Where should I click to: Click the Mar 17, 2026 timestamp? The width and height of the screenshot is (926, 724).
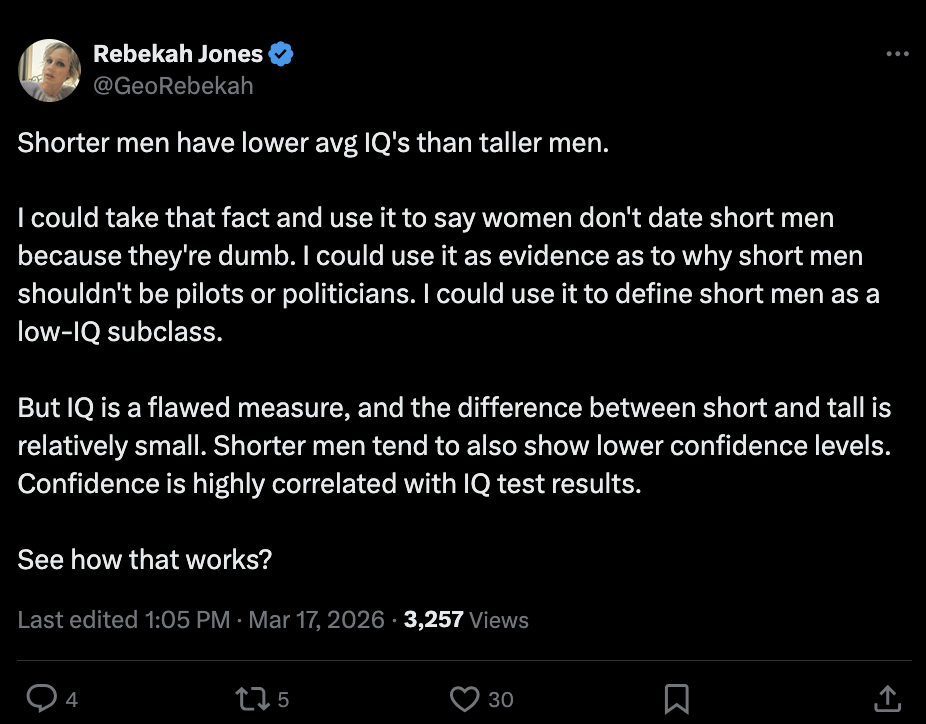[x=314, y=619]
